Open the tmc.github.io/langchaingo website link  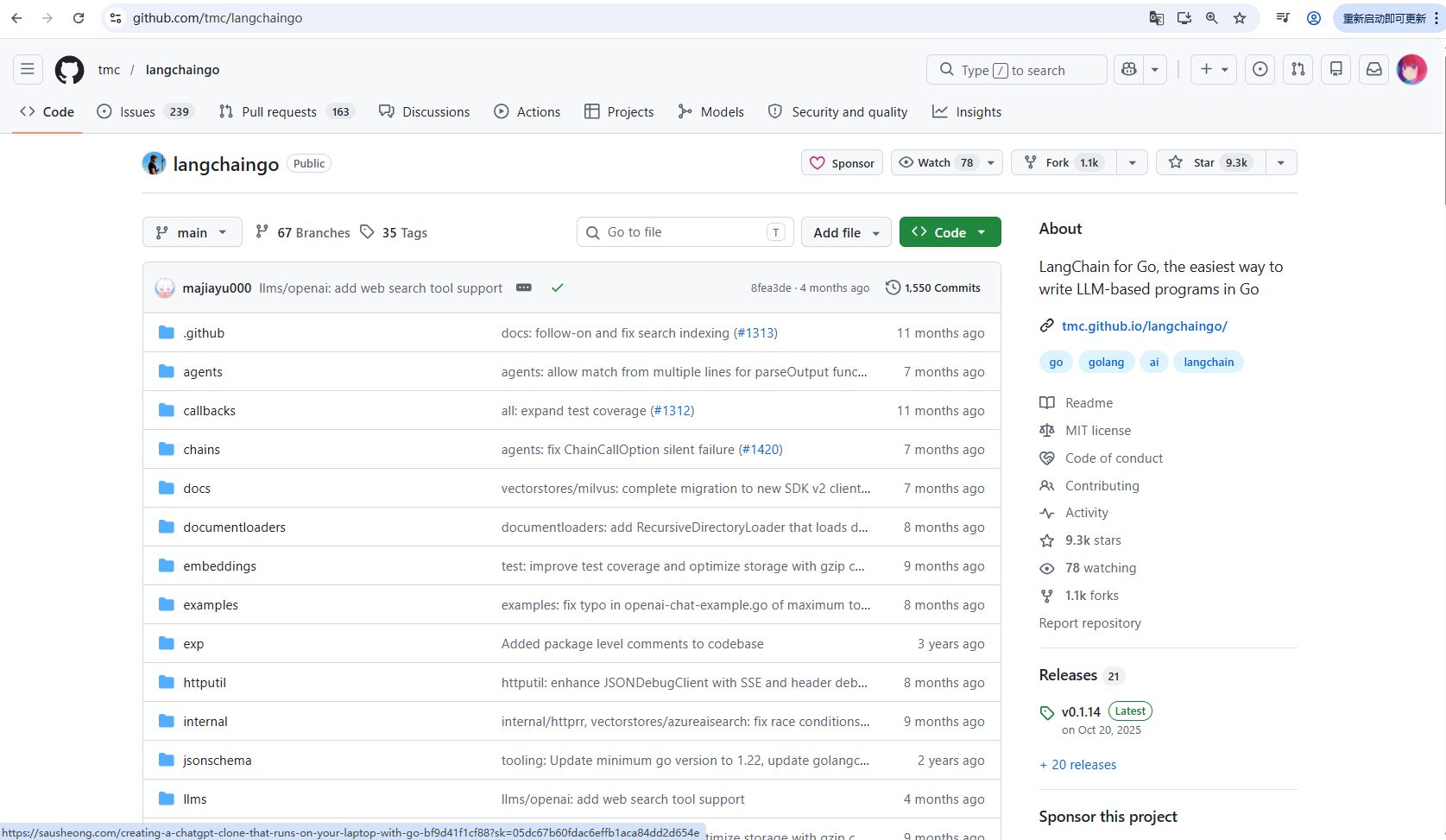click(x=1145, y=325)
